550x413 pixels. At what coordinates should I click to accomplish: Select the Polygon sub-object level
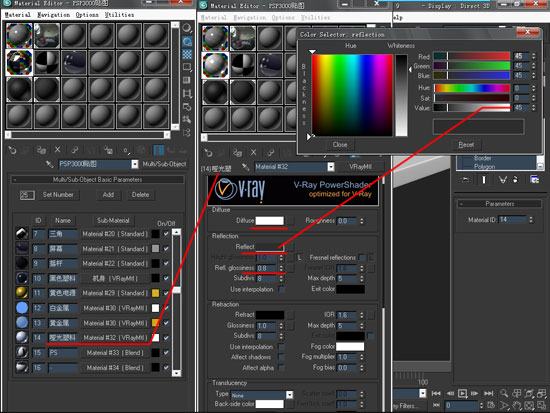tap(484, 166)
